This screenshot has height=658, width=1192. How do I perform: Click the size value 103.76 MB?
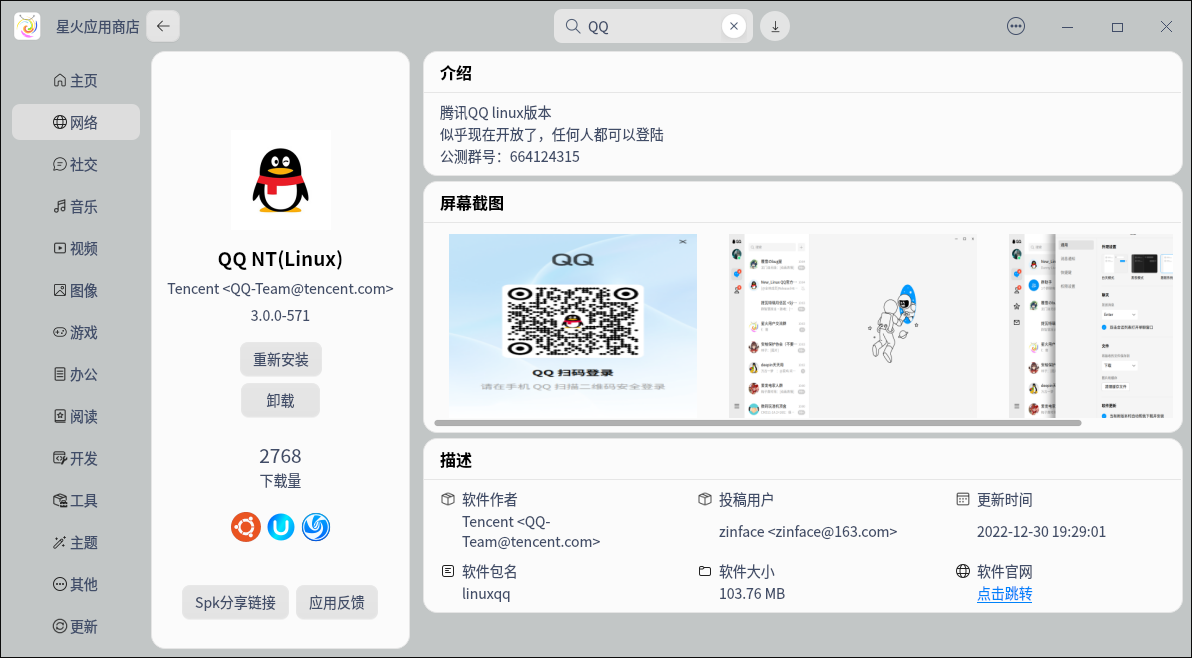coord(752,593)
